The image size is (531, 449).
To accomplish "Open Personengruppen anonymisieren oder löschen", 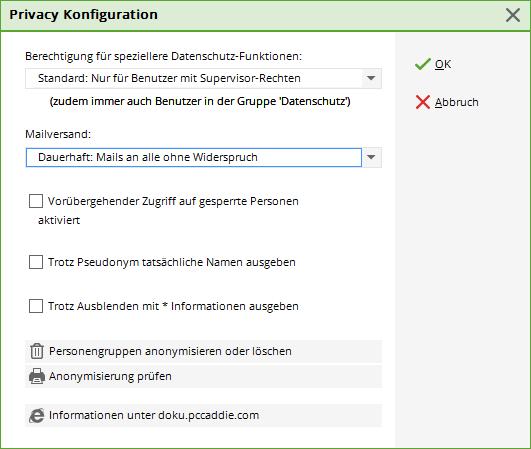I will coord(203,351).
